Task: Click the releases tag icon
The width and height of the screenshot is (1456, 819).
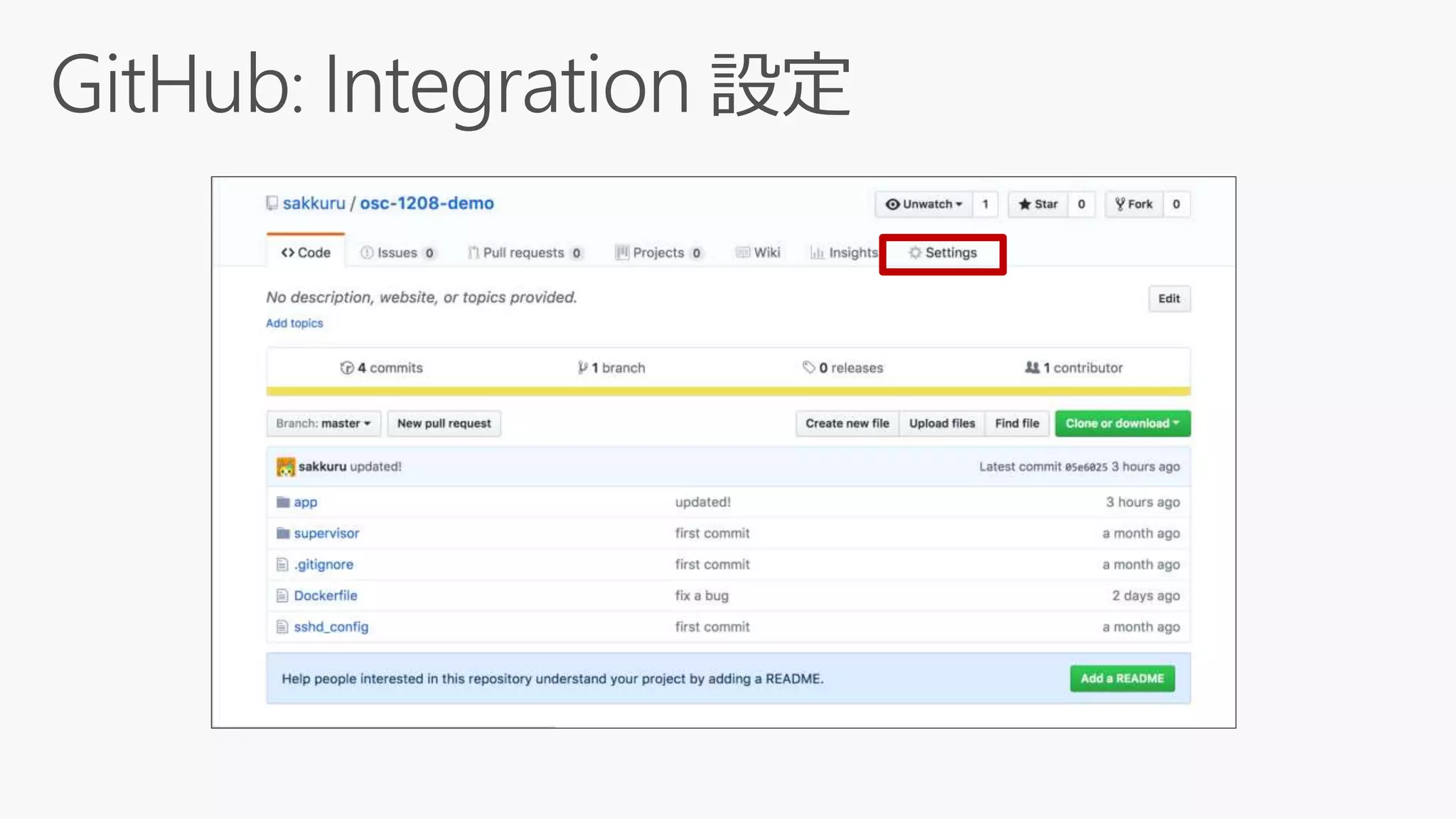Action: click(808, 368)
